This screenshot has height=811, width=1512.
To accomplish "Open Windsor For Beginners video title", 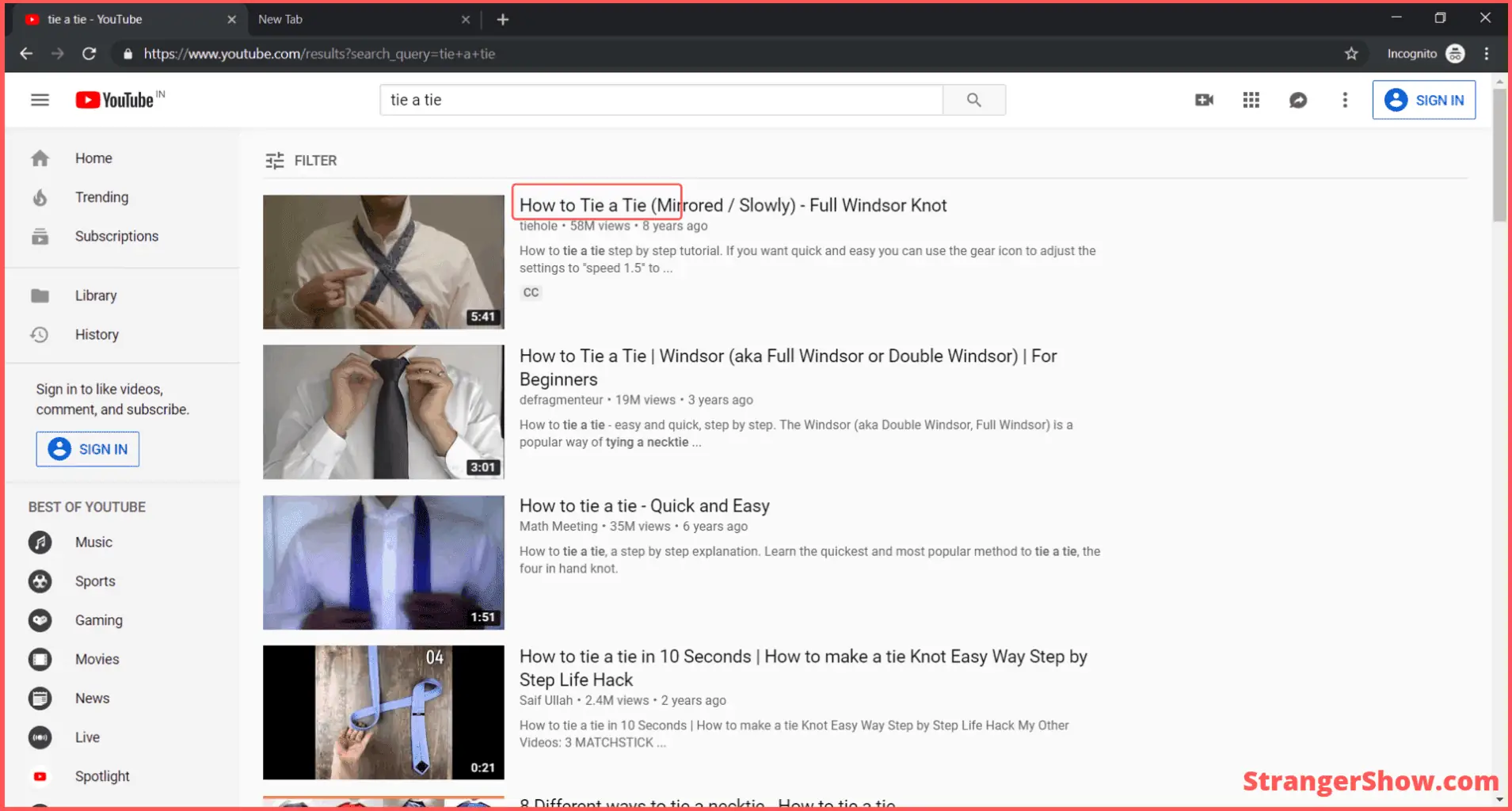I will (x=788, y=367).
